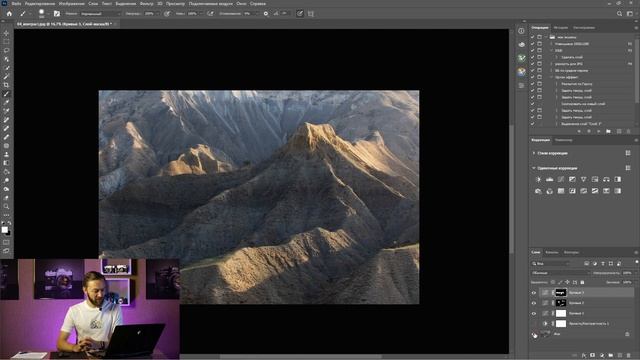Click Add layer mask icon in Layers panel

593,356
